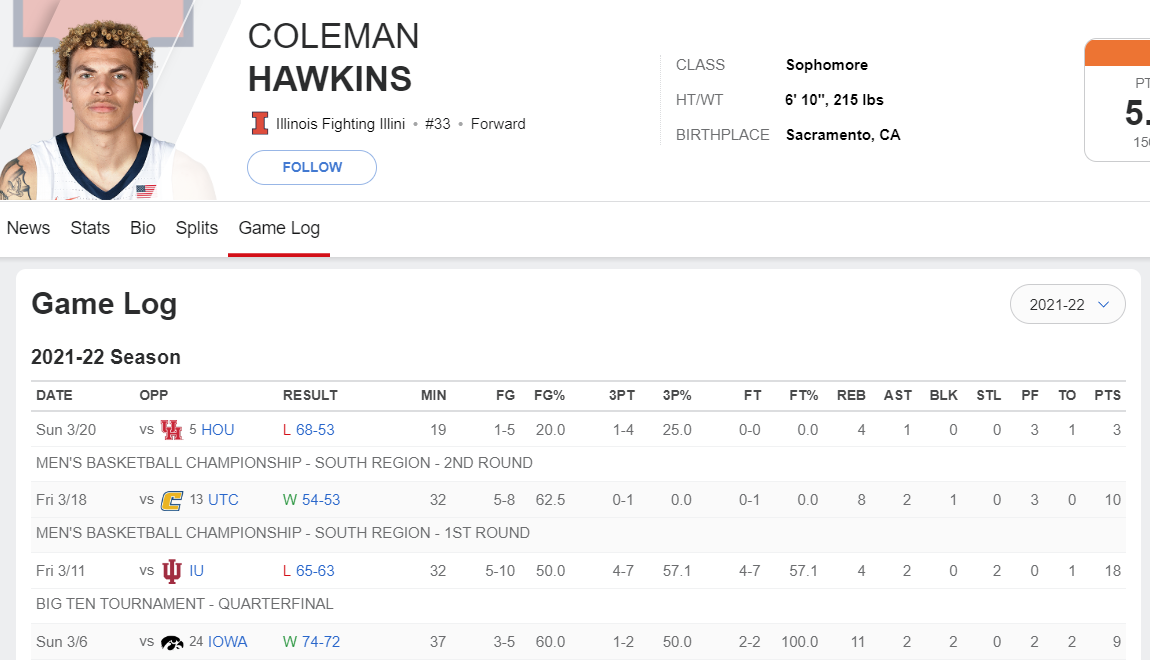Image resolution: width=1150 pixels, height=660 pixels.
Task: Switch to the News tab
Action: coord(28,228)
